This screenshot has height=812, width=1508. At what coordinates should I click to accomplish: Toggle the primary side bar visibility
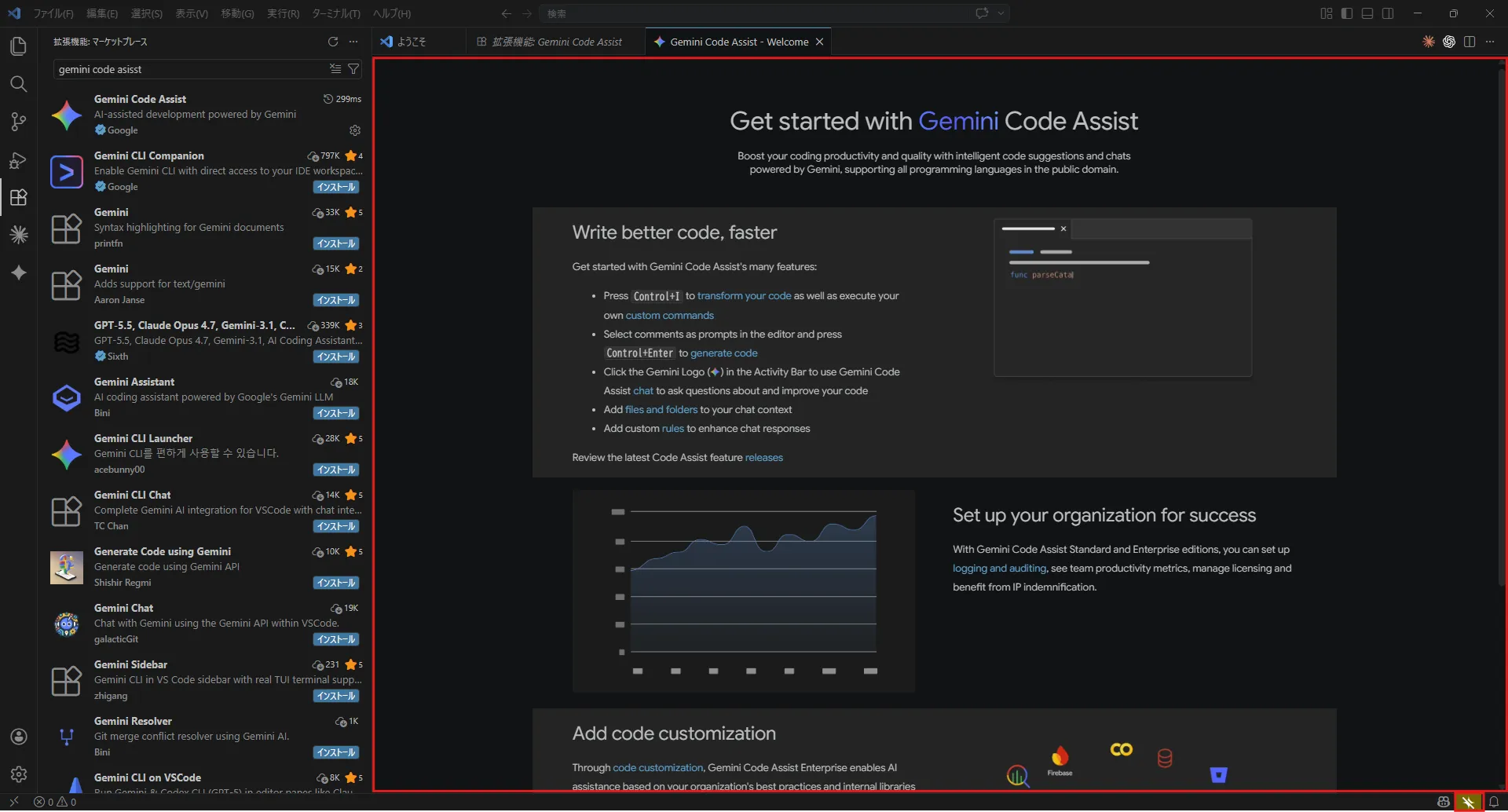pos(1347,13)
